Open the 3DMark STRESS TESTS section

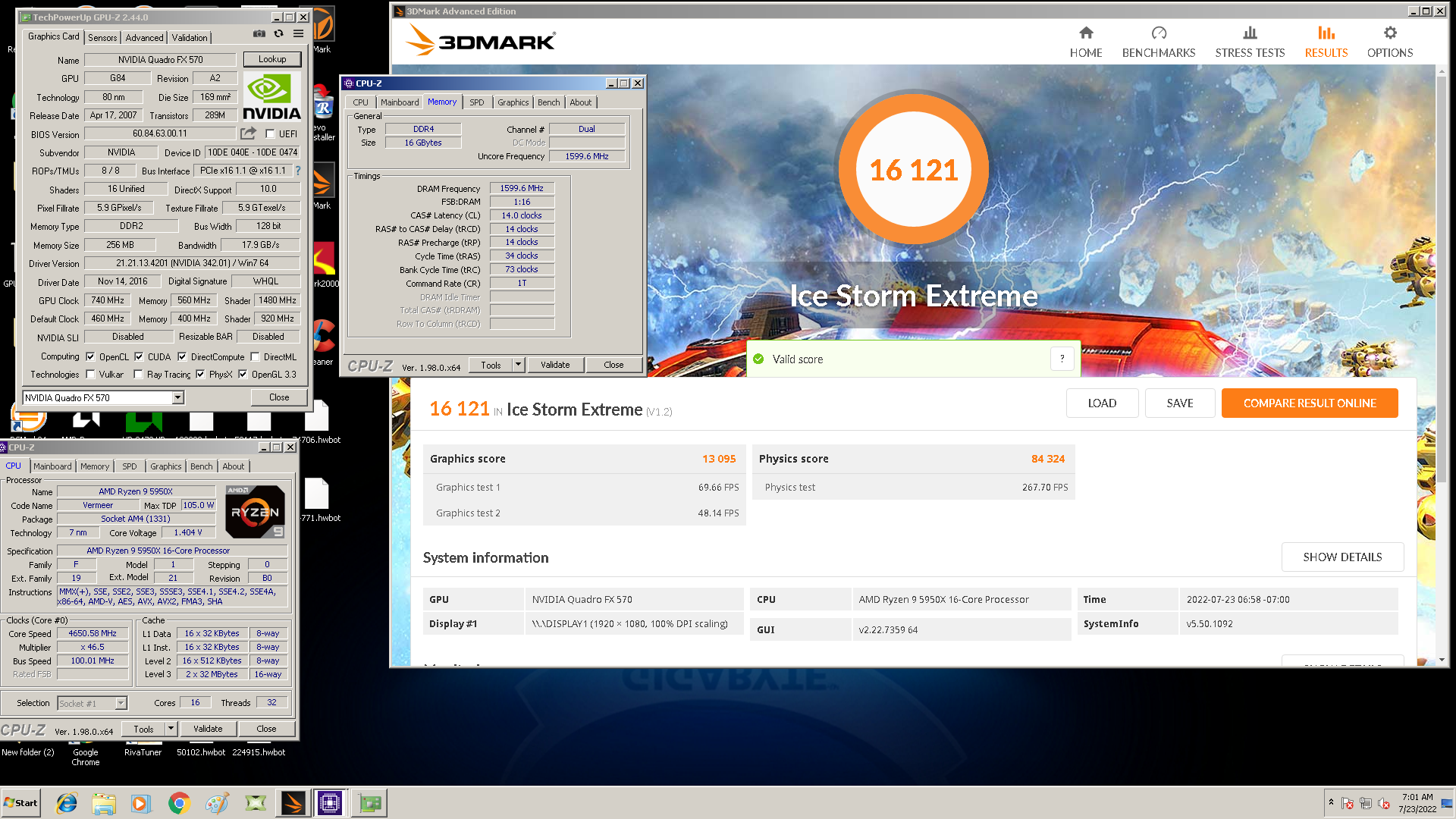[x=1250, y=42]
